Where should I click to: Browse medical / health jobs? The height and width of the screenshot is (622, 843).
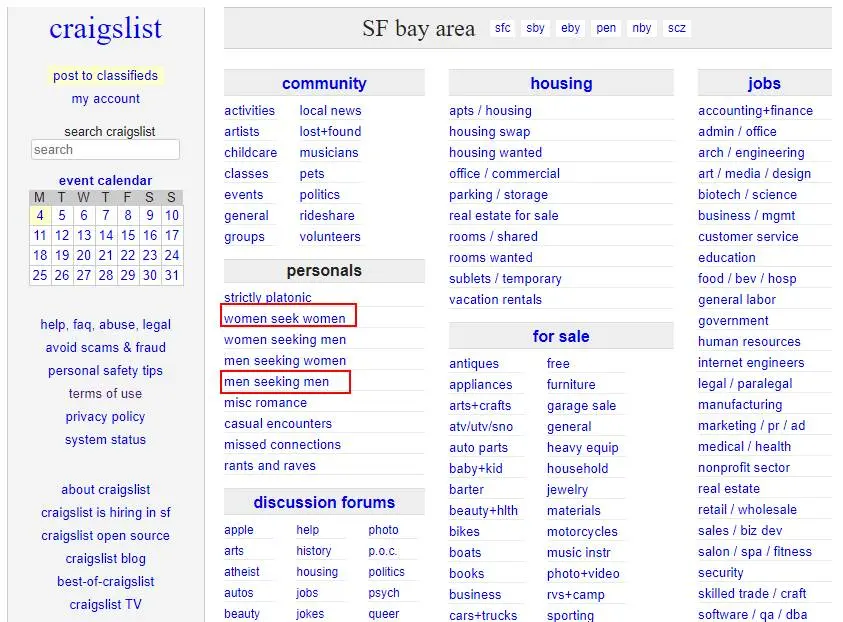pos(744,447)
